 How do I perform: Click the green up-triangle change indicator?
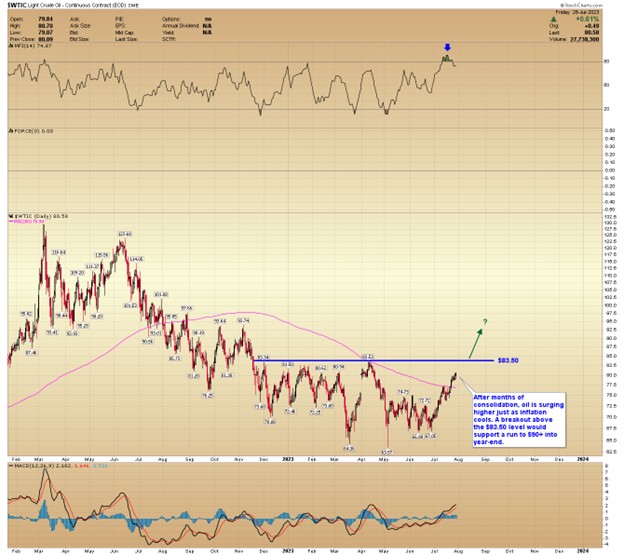click(x=554, y=19)
